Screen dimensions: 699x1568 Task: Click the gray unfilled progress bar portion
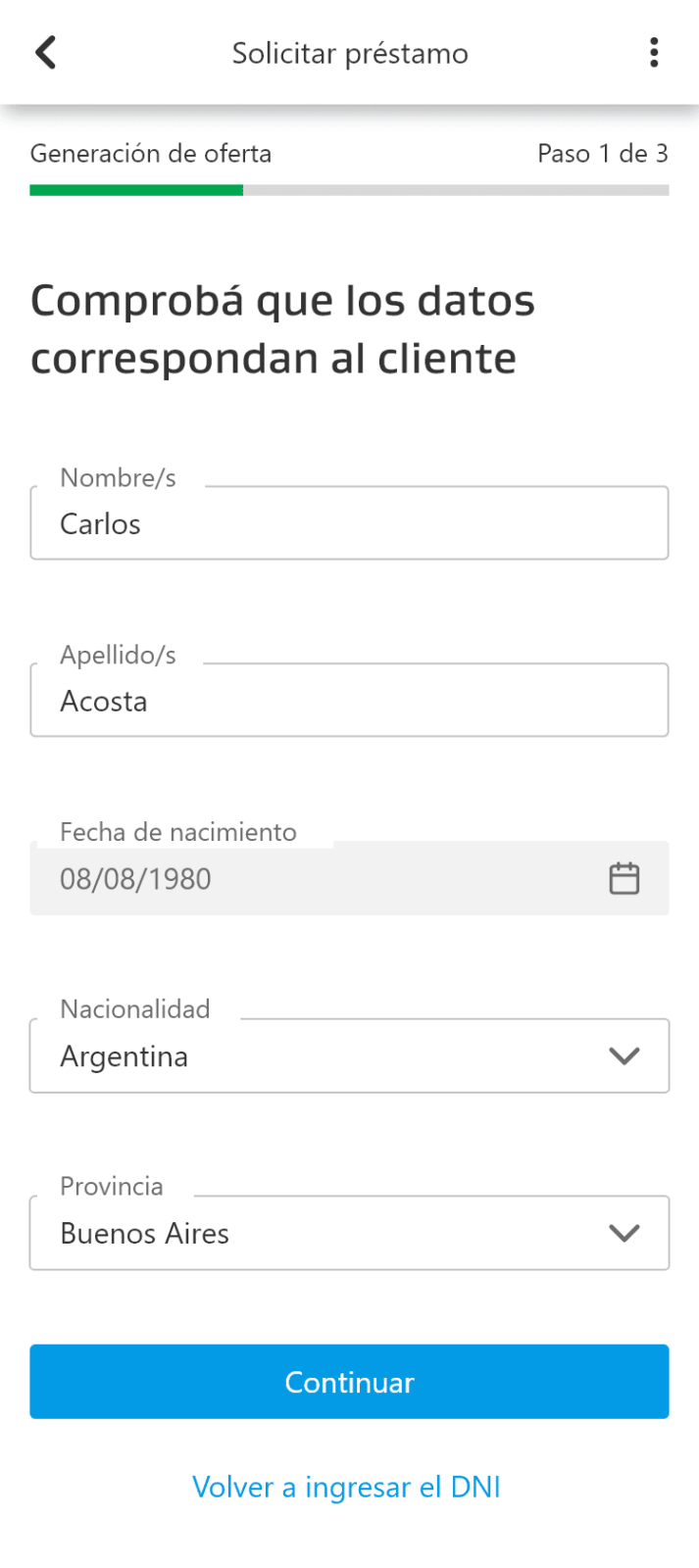456,190
